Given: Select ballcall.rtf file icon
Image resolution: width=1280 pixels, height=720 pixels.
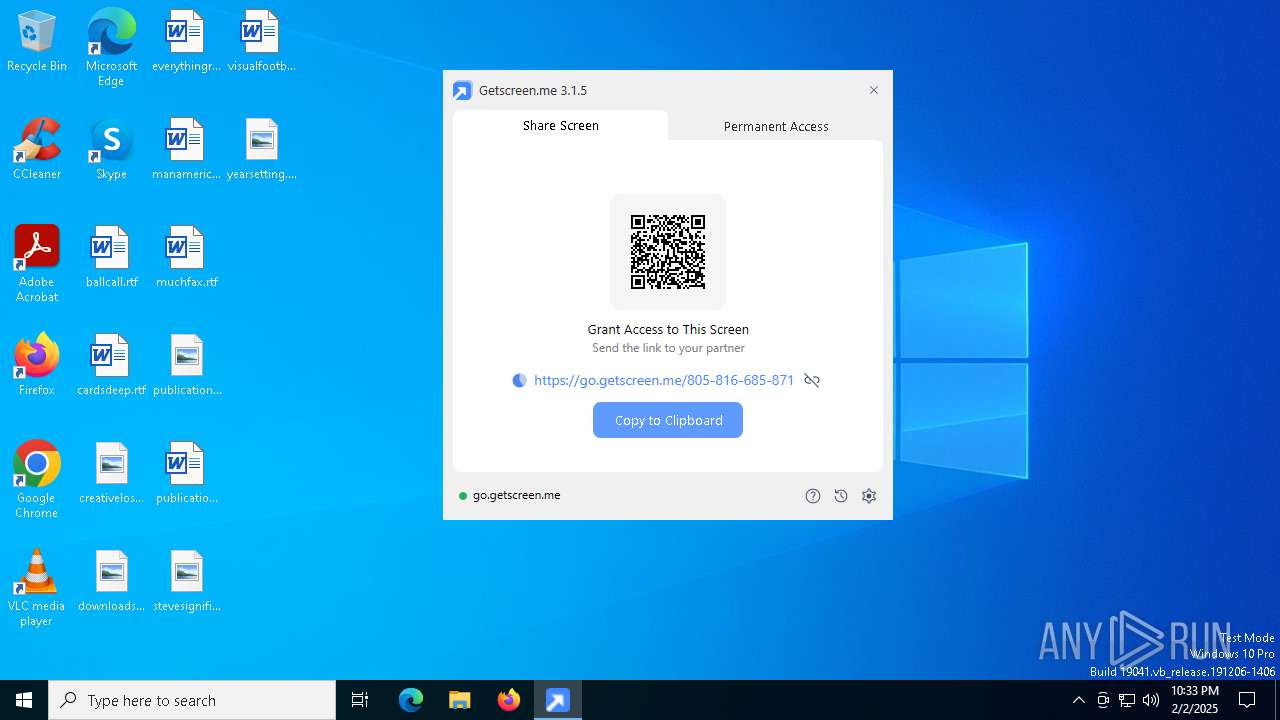Looking at the screenshot, I should [x=111, y=258].
